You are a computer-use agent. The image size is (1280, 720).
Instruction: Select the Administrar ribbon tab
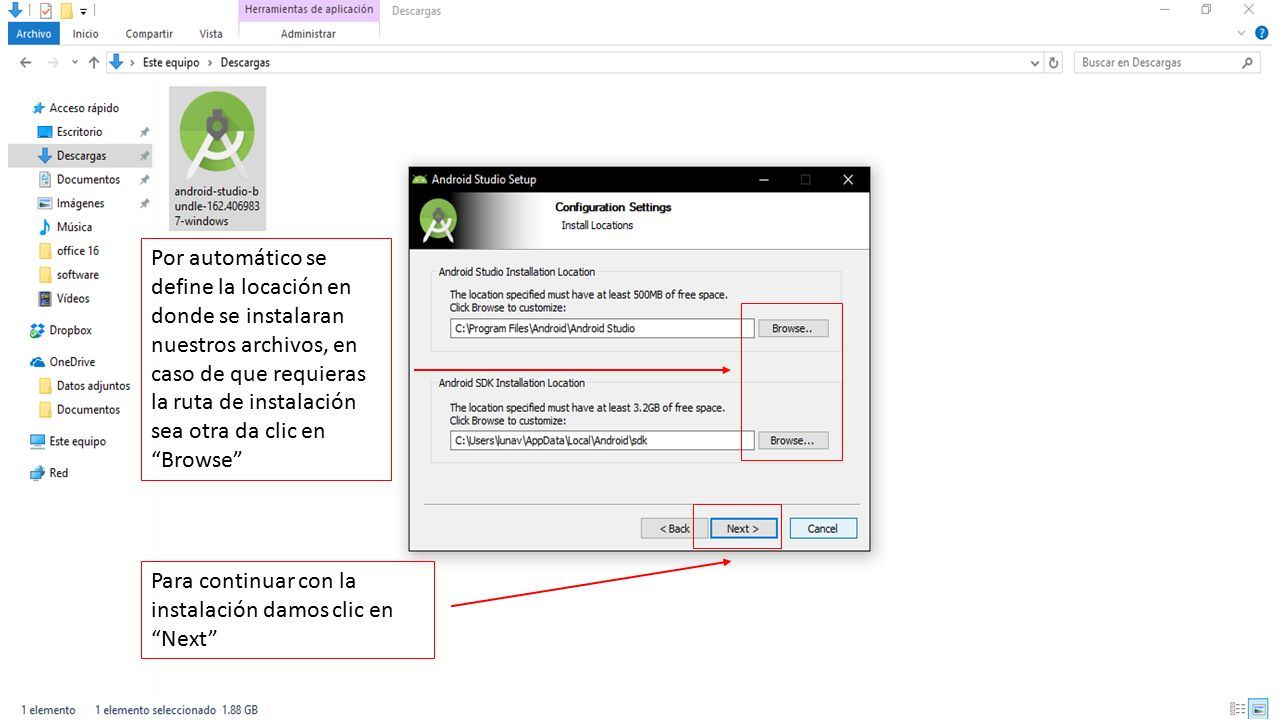click(x=308, y=34)
